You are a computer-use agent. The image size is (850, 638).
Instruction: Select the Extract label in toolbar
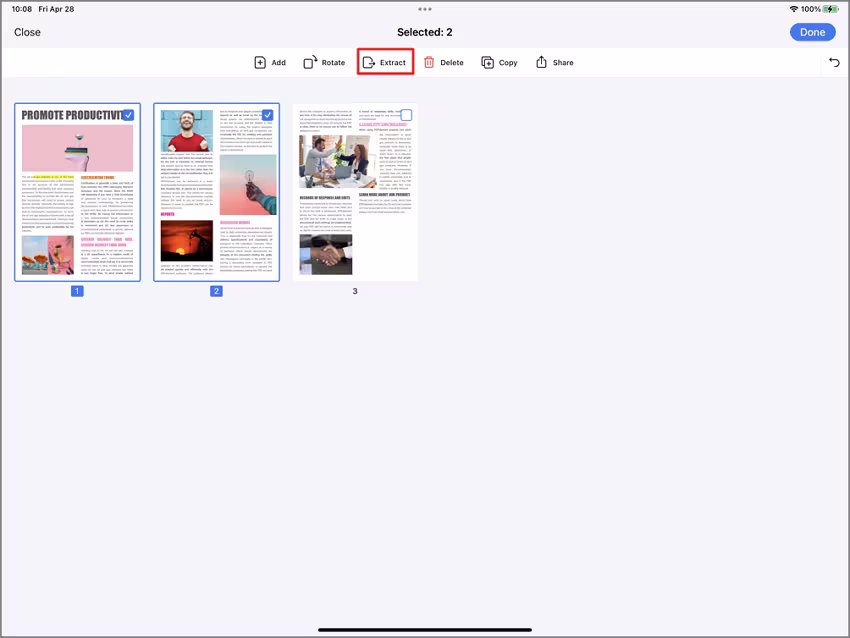[x=392, y=62]
